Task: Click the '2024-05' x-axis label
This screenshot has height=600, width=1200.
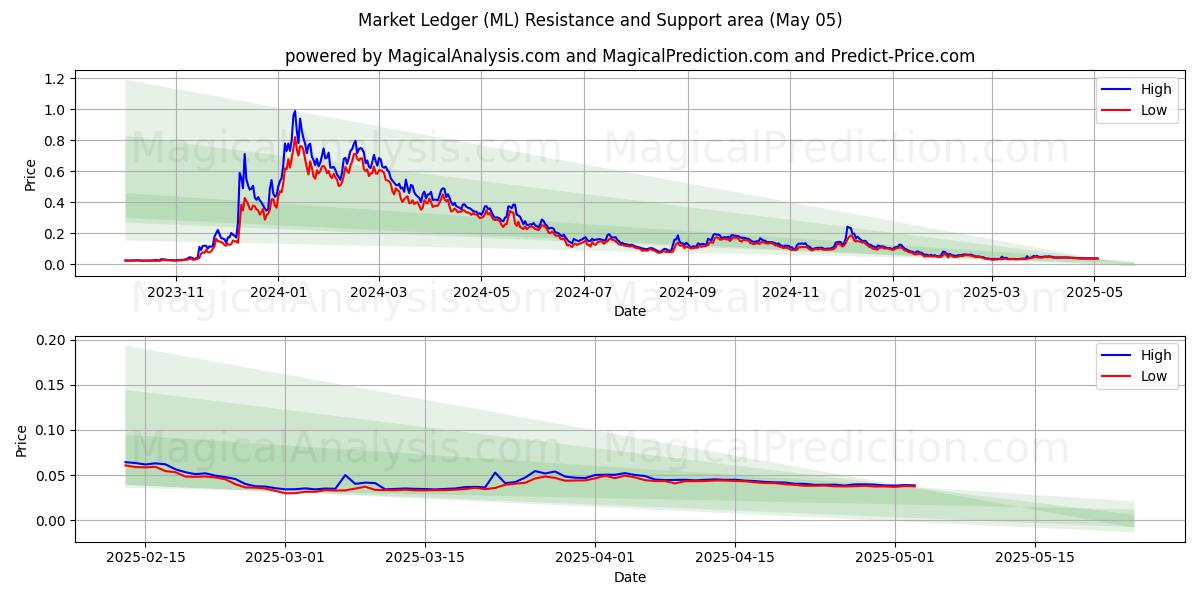Action: click(x=481, y=292)
